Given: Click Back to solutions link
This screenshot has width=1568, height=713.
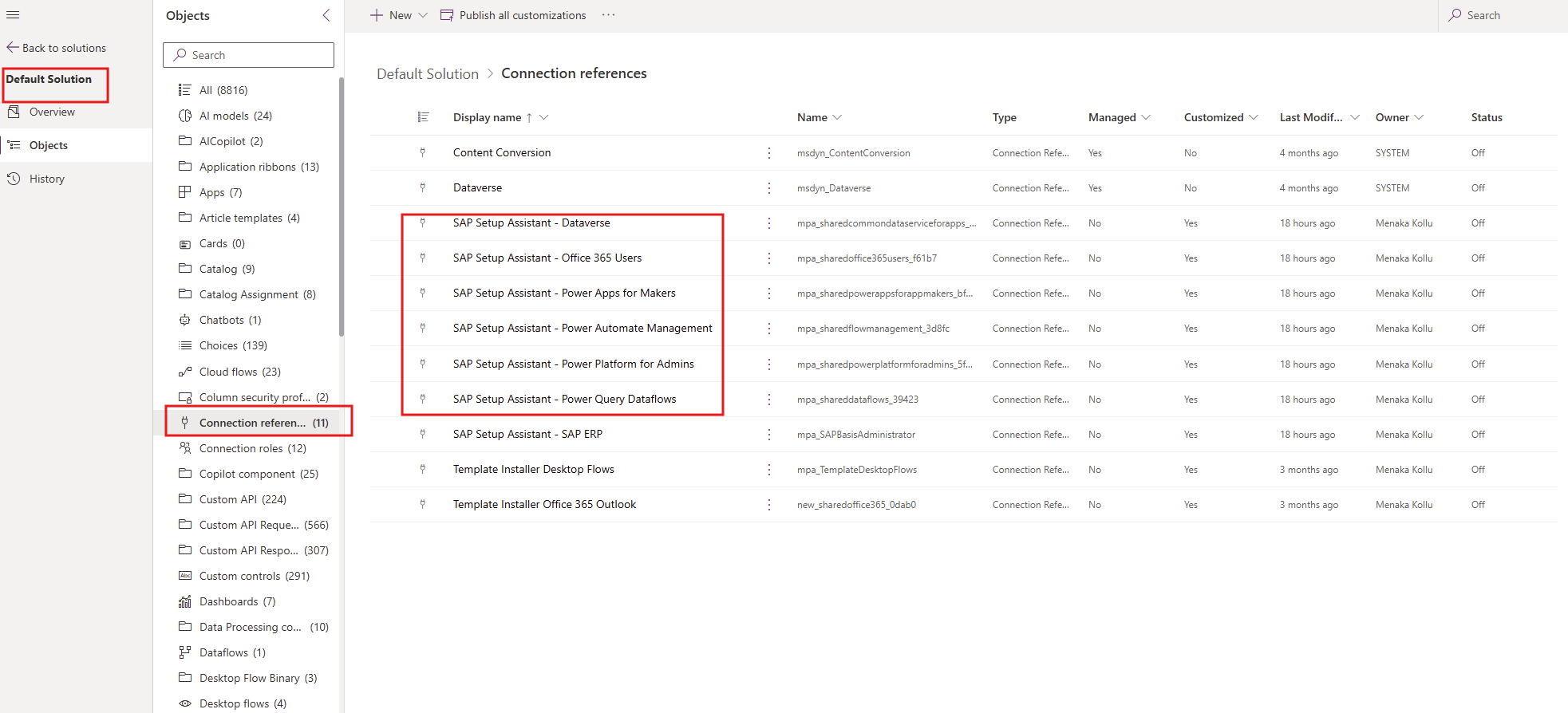Looking at the screenshot, I should pos(57,48).
